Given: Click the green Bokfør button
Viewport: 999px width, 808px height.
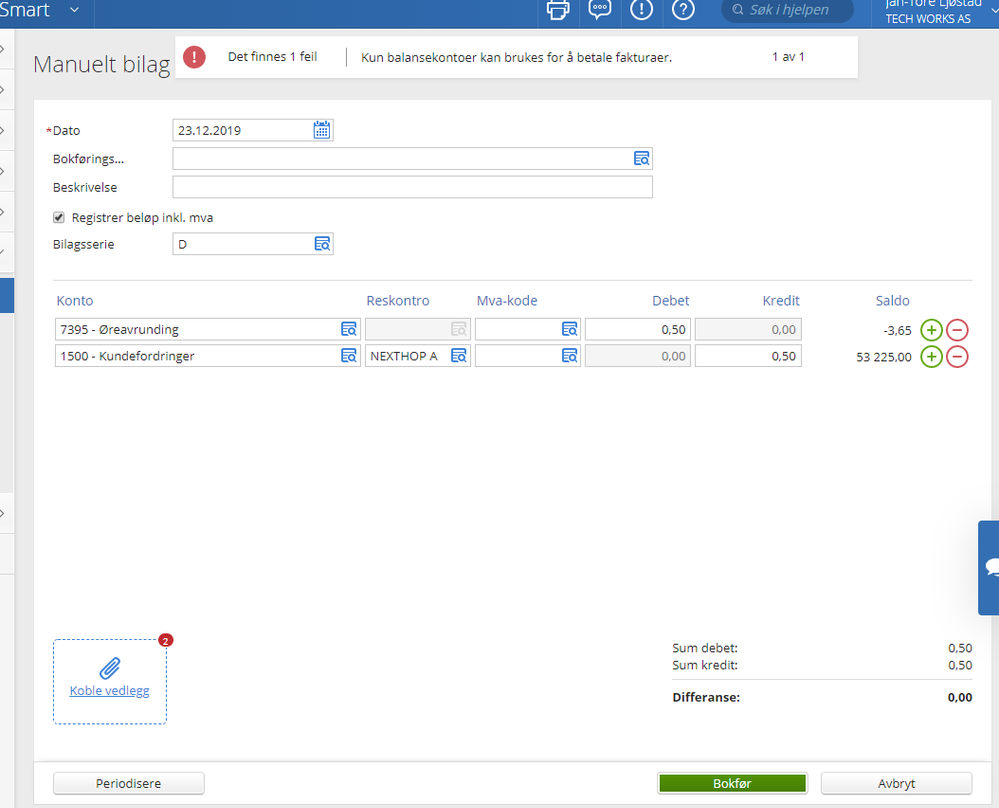Looking at the screenshot, I should click(x=733, y=783).
